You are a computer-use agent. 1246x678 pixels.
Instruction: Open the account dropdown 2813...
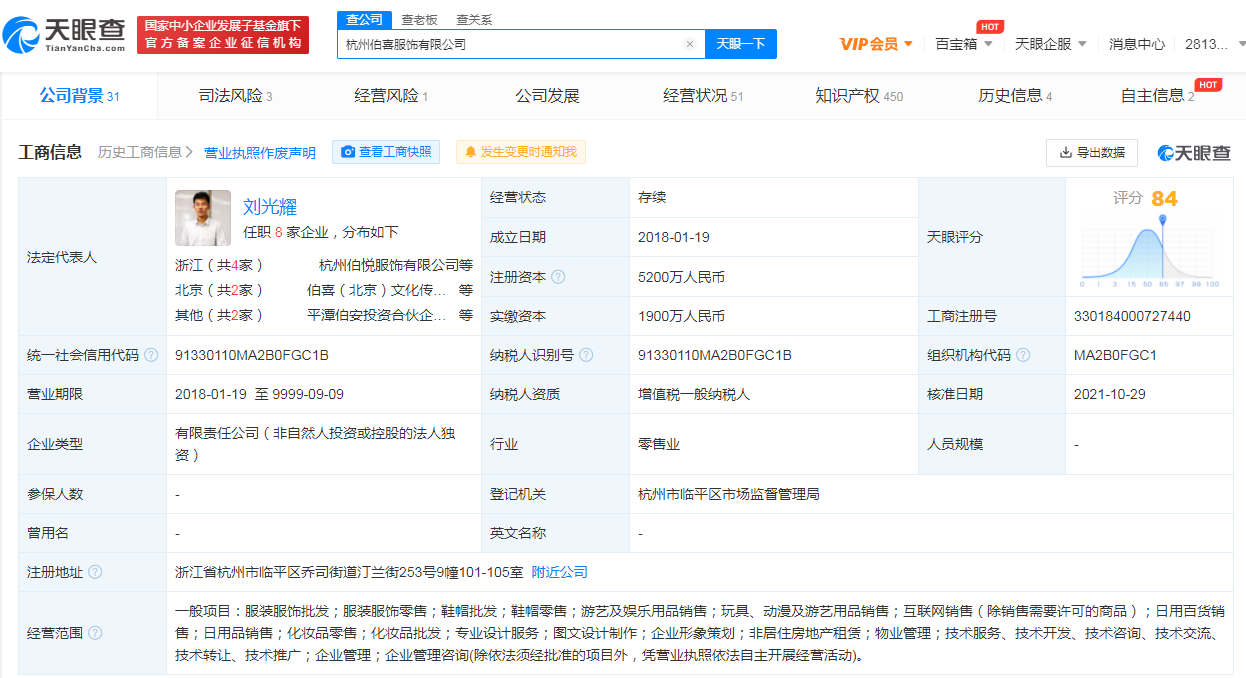pos(1214,44)
